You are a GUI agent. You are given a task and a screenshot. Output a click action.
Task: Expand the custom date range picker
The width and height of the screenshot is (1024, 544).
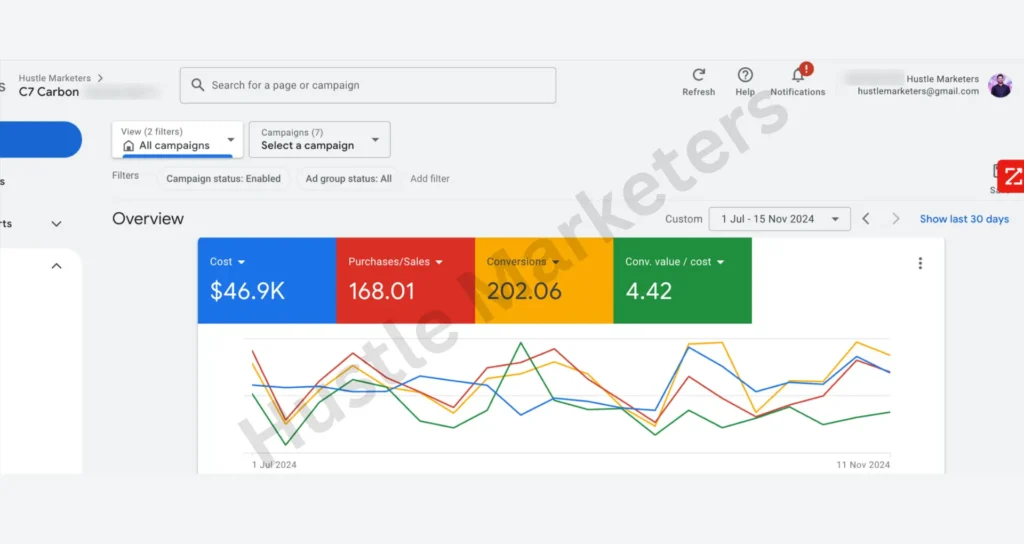pyautogui.click(x=779, y=219)
